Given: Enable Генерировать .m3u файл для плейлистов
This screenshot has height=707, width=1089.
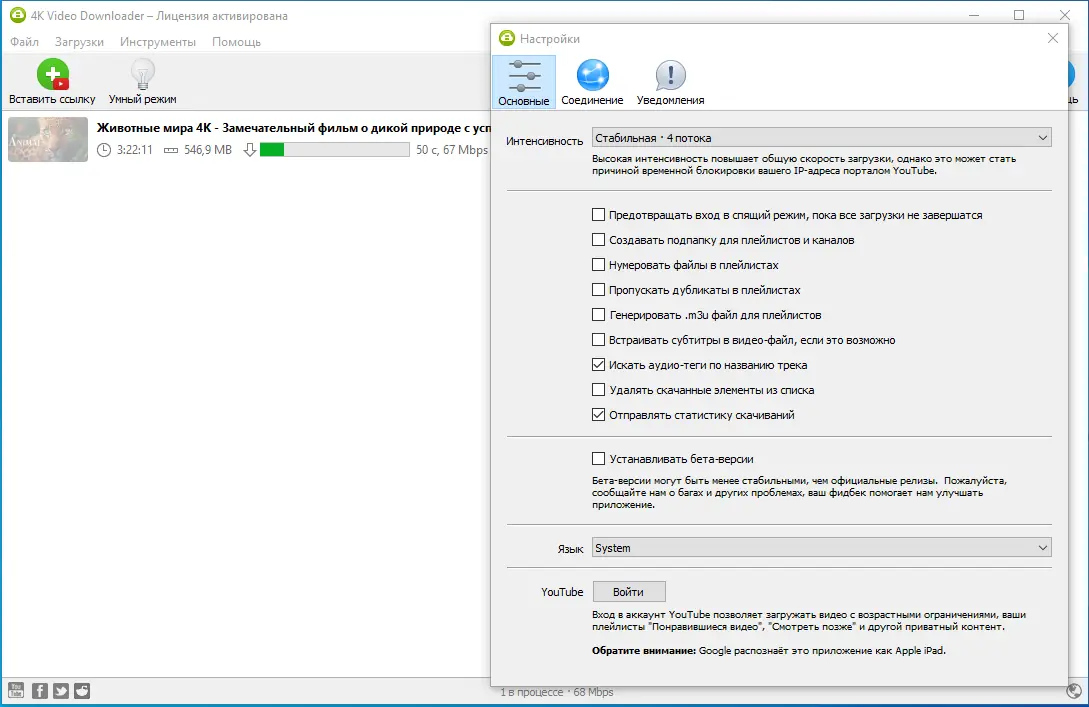Looking at the screenshot, I should (x=598, y=315).
